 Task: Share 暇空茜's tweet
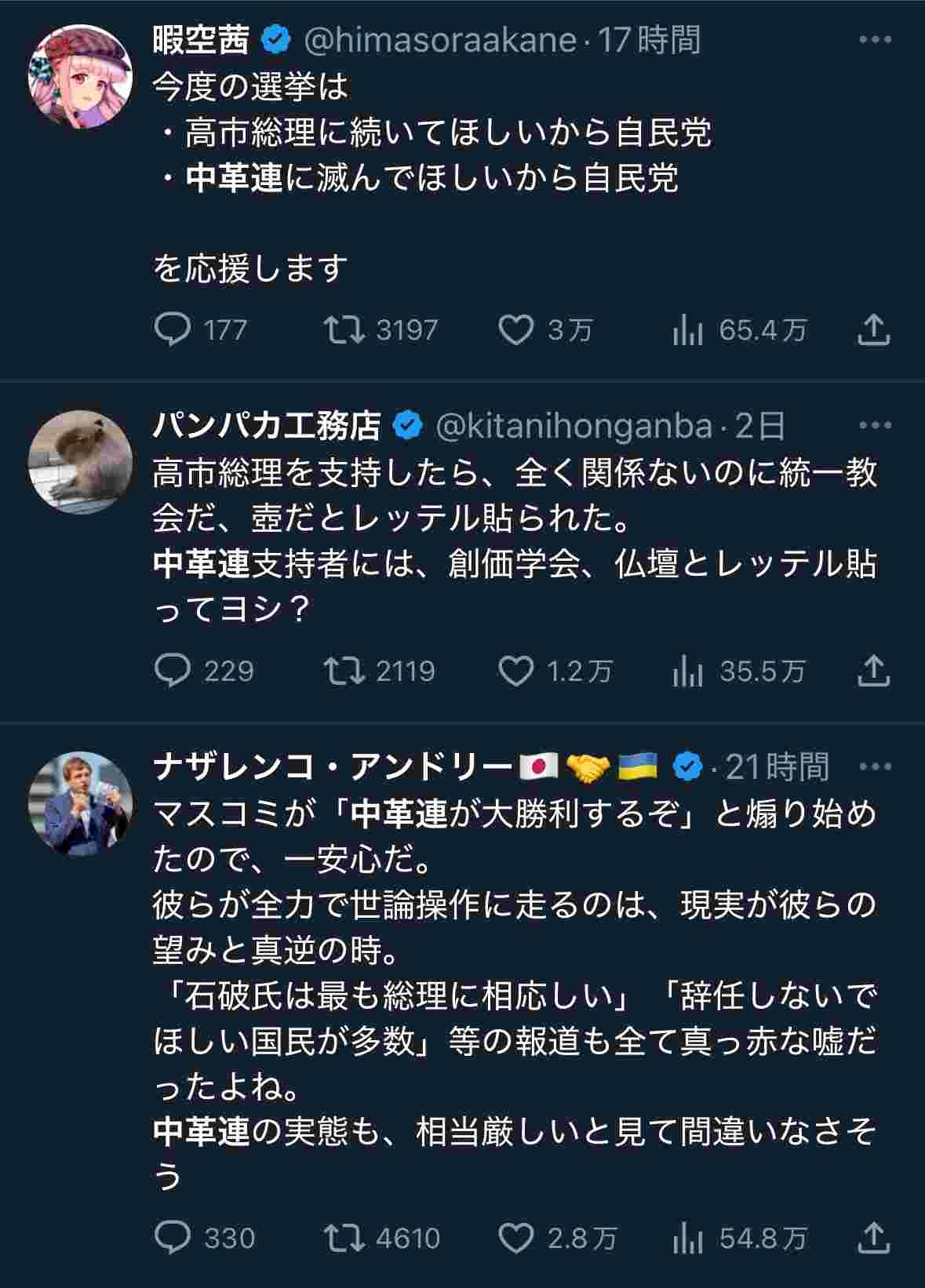pyautogui.click(x=873, y=330)
